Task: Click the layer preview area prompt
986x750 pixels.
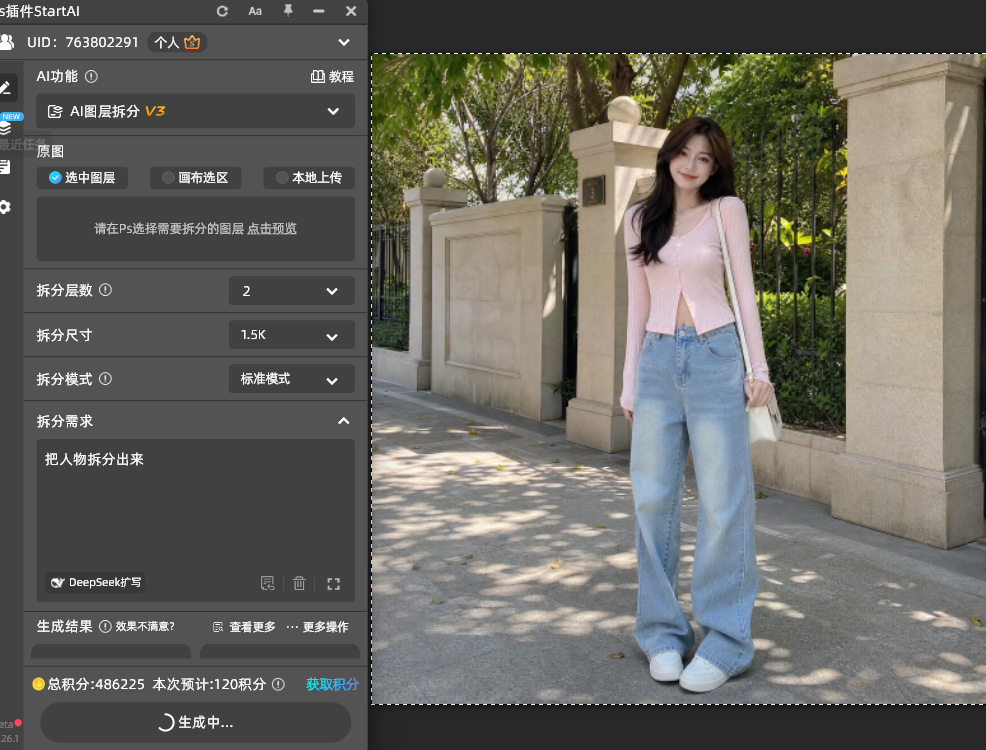Action: point(196,229)
